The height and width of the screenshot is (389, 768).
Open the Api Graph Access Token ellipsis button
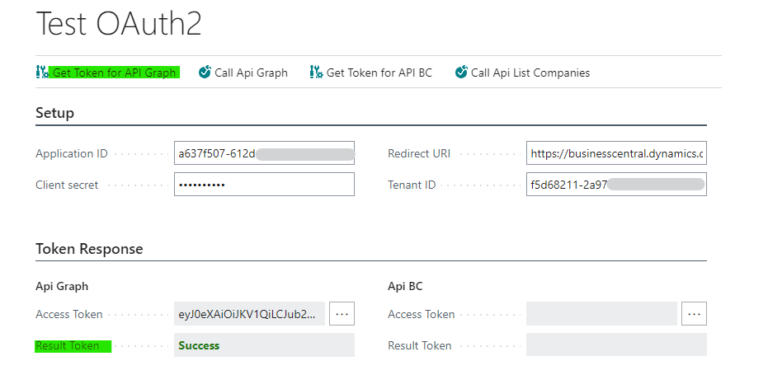(x=342, y=314)
